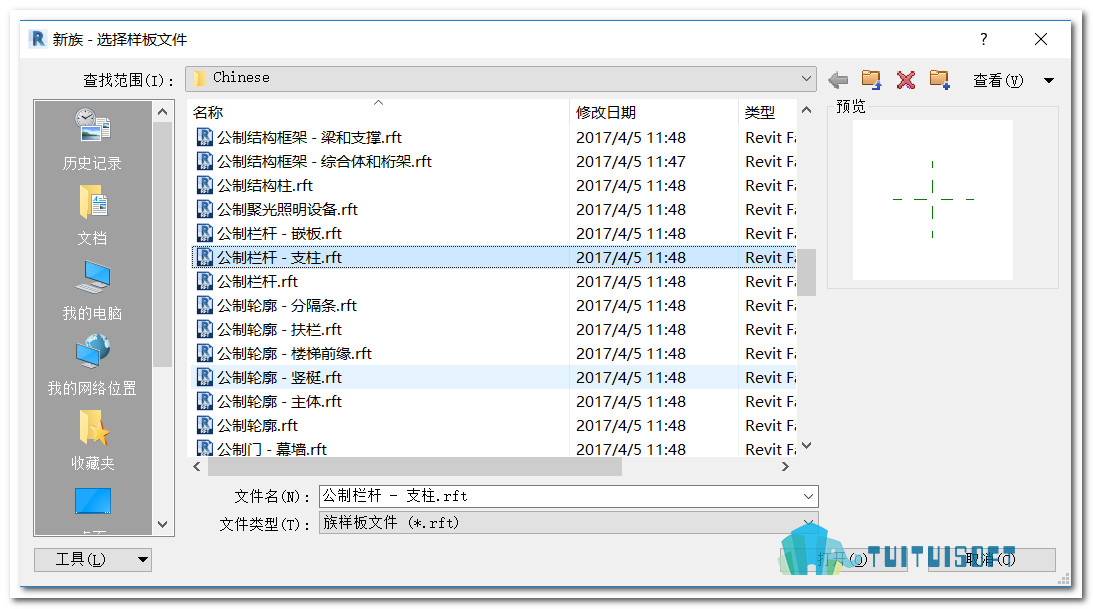The height and width of the screenshot is (609, 1093).
Task: Click the up-one-level folder icon
Action: click(x=871, y=79)
